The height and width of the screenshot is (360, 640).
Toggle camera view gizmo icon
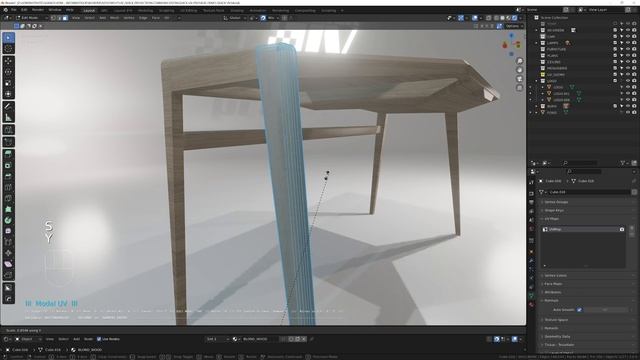[x=520, y=79]
